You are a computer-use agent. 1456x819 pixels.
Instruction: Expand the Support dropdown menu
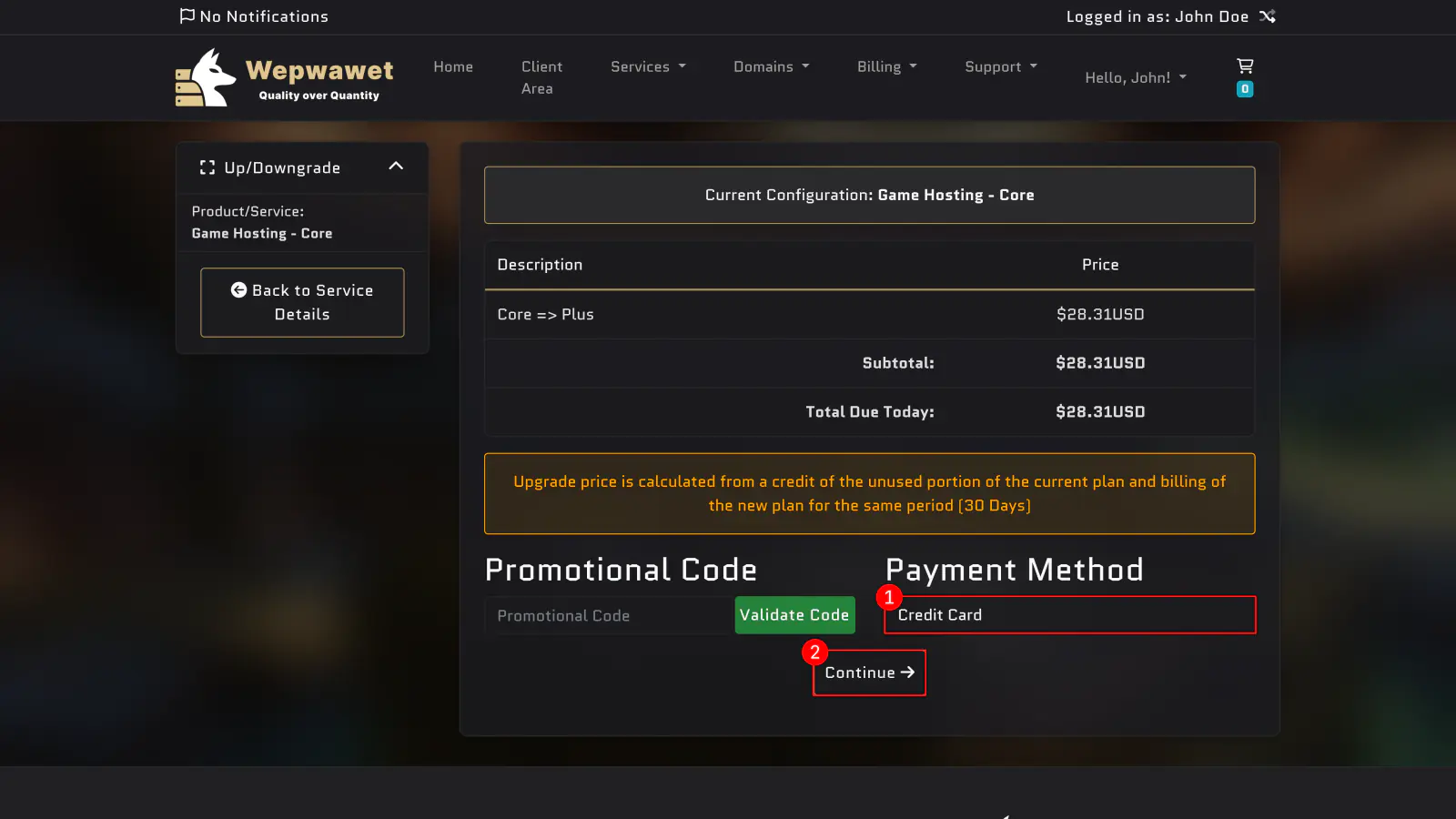coord(1000,66)
